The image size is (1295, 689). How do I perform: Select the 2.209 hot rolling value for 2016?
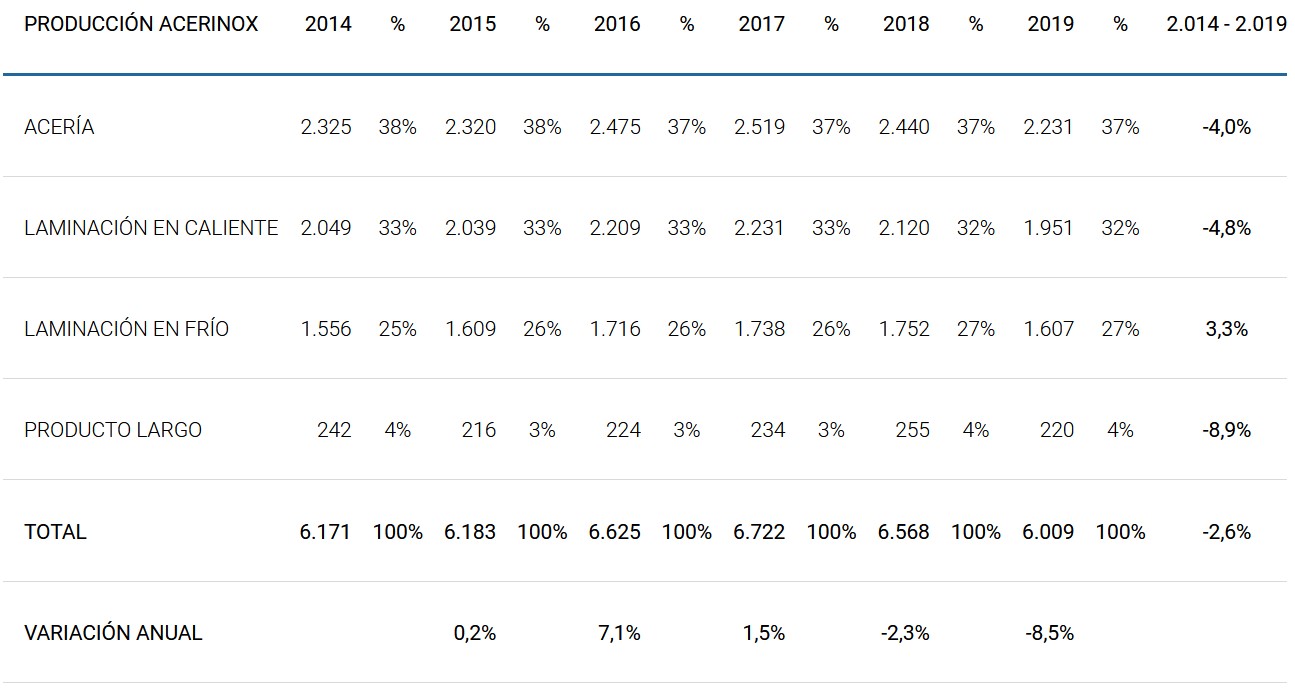[615, 228]
